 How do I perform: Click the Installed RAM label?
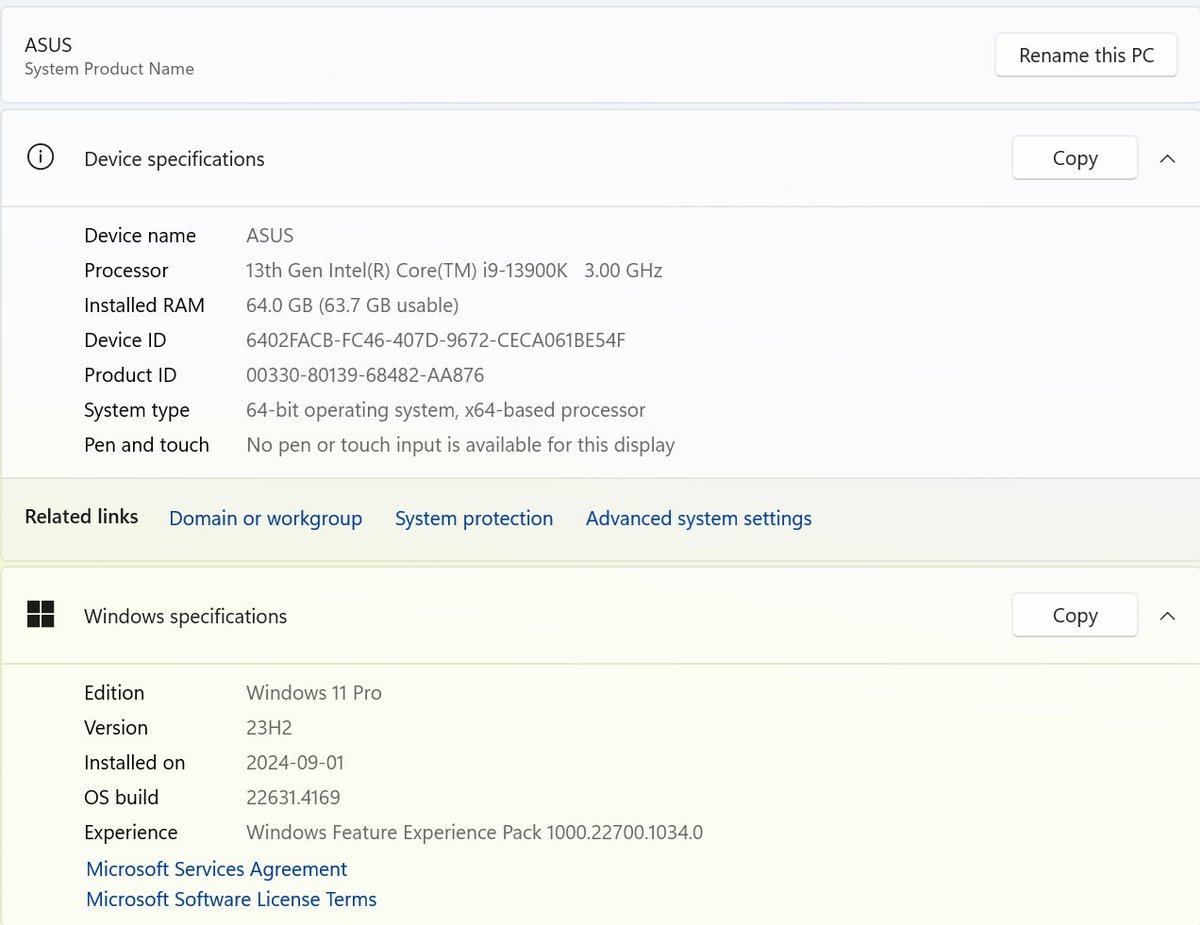click(x=144, y=305)
